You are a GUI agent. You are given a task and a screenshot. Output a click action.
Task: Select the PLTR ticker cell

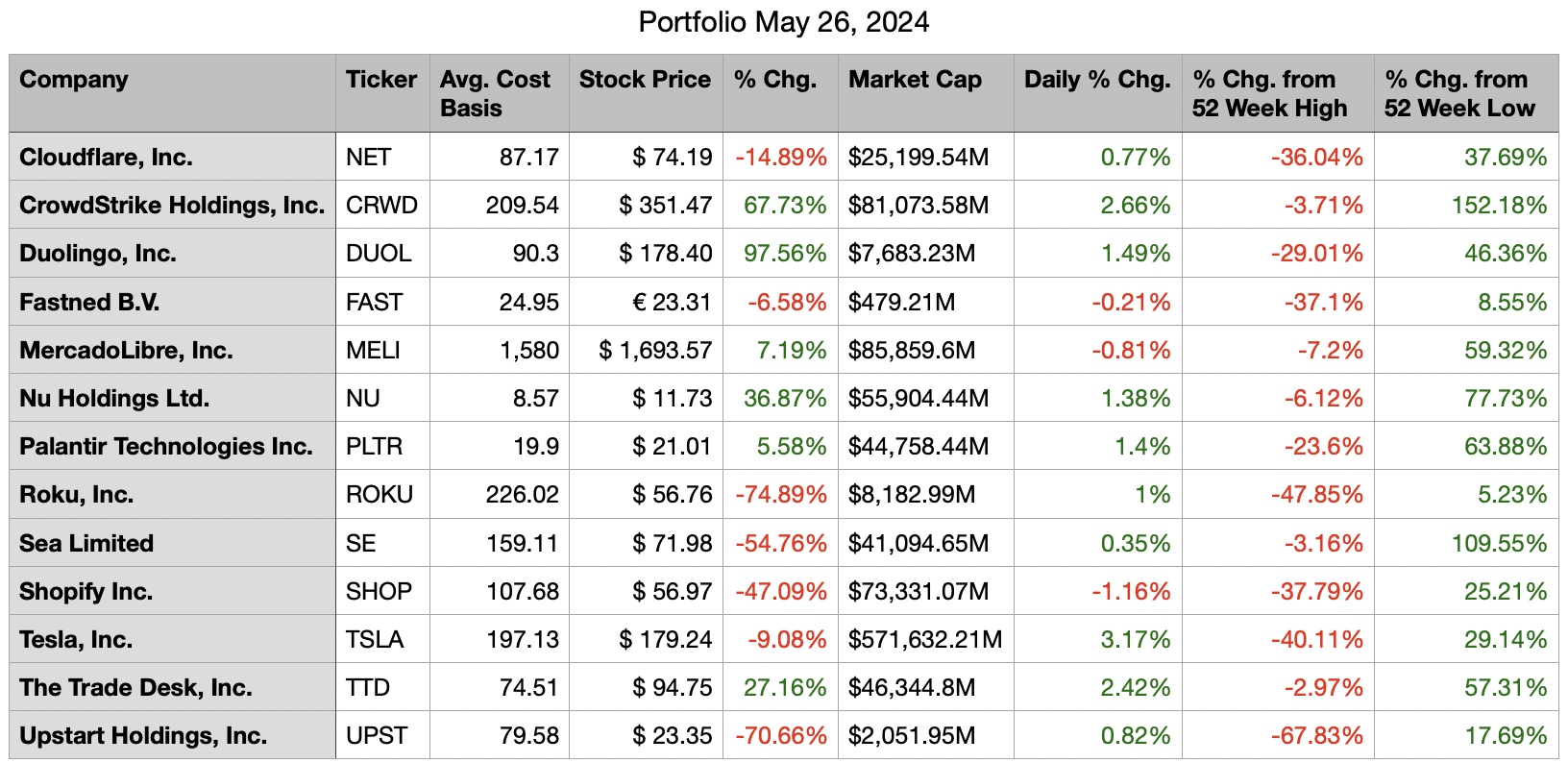(374, 447)
